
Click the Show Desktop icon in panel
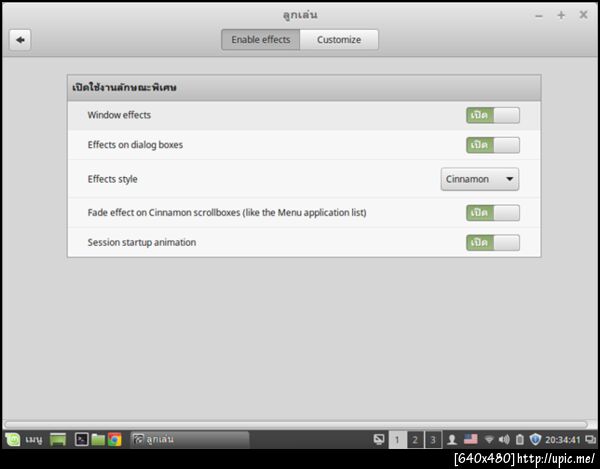(58, 440)
